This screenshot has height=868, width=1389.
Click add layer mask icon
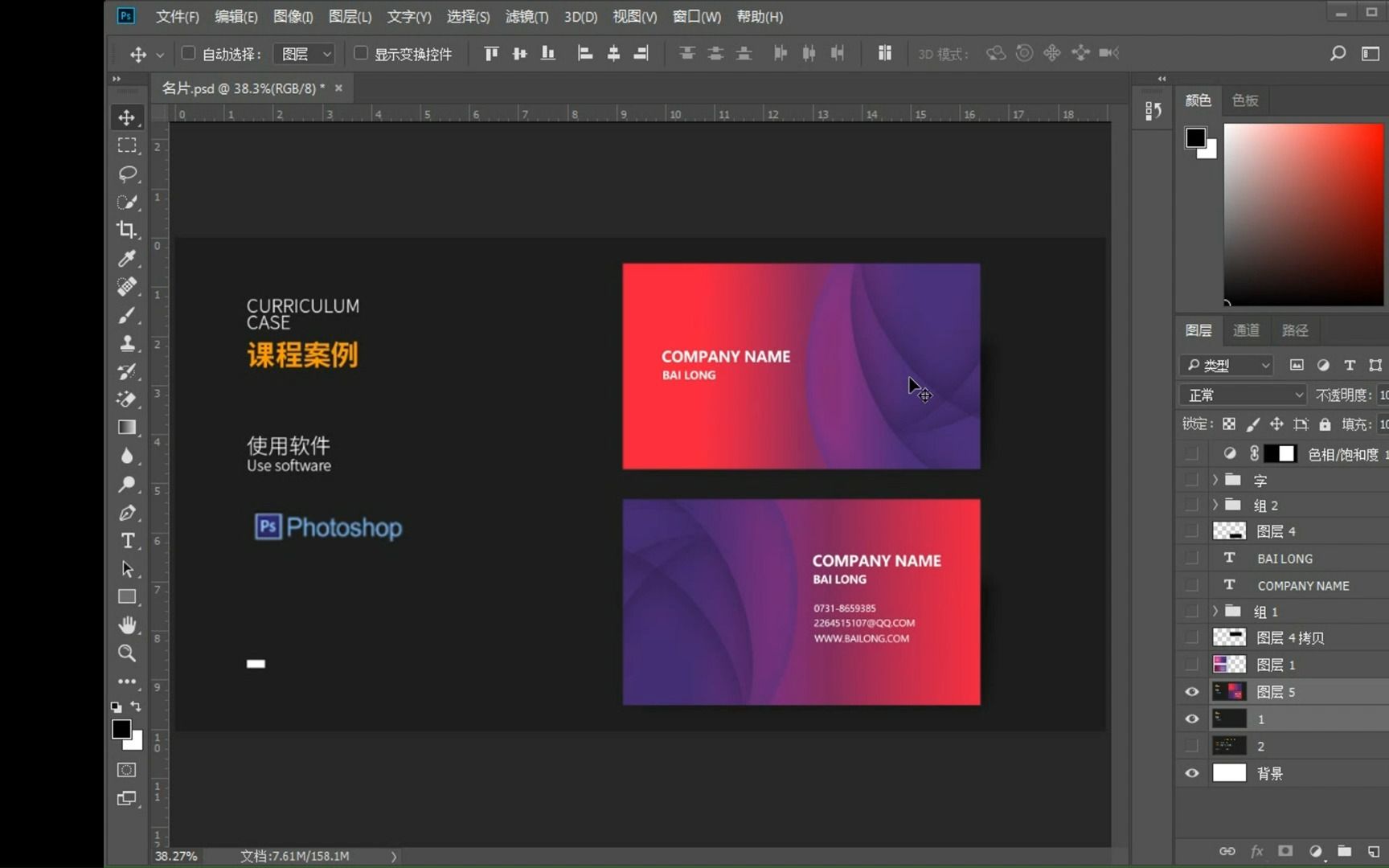pos(1285,851)
